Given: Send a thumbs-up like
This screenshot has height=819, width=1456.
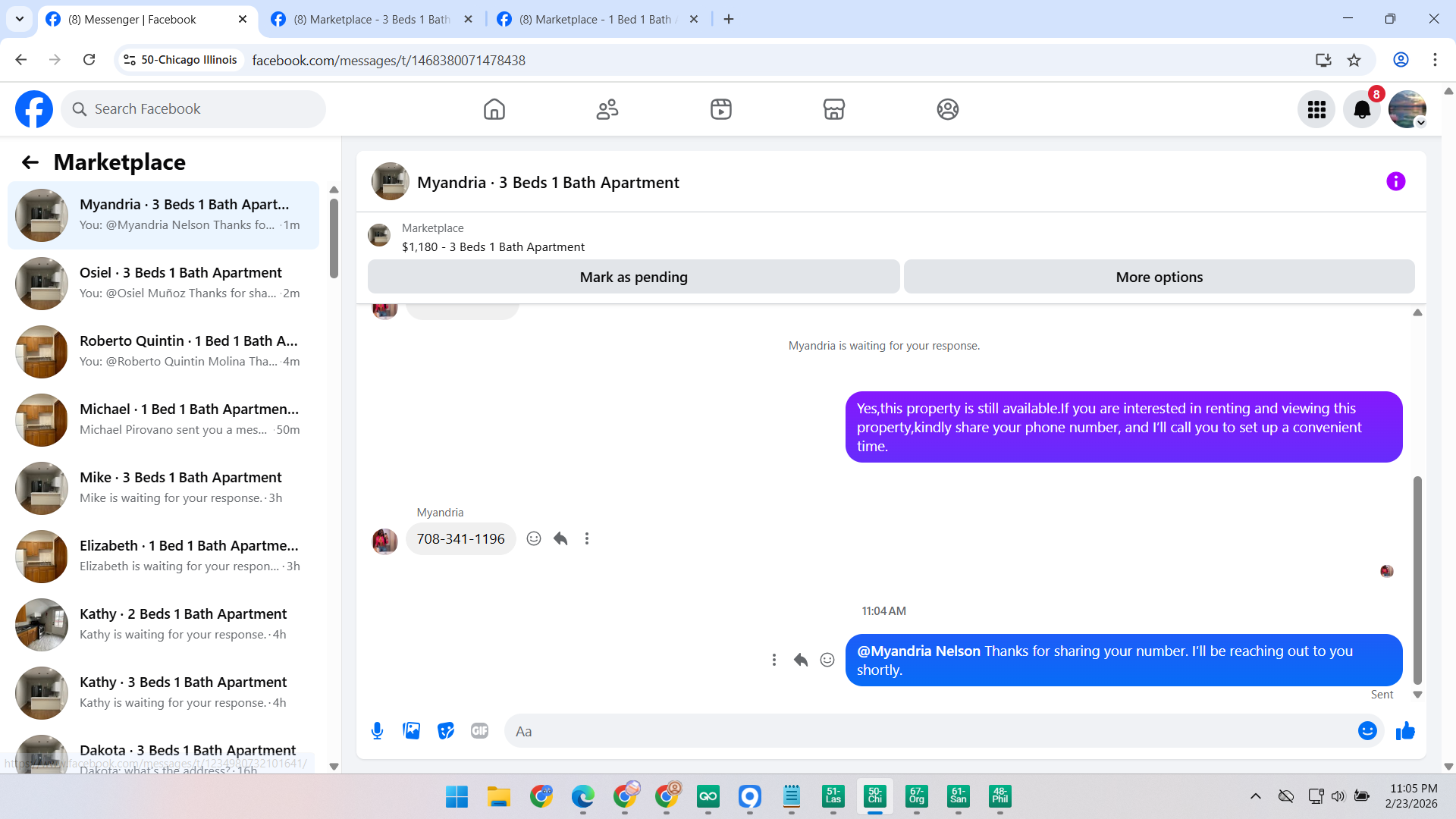Looking at the screenshot, I should (x=1405, y=731).
